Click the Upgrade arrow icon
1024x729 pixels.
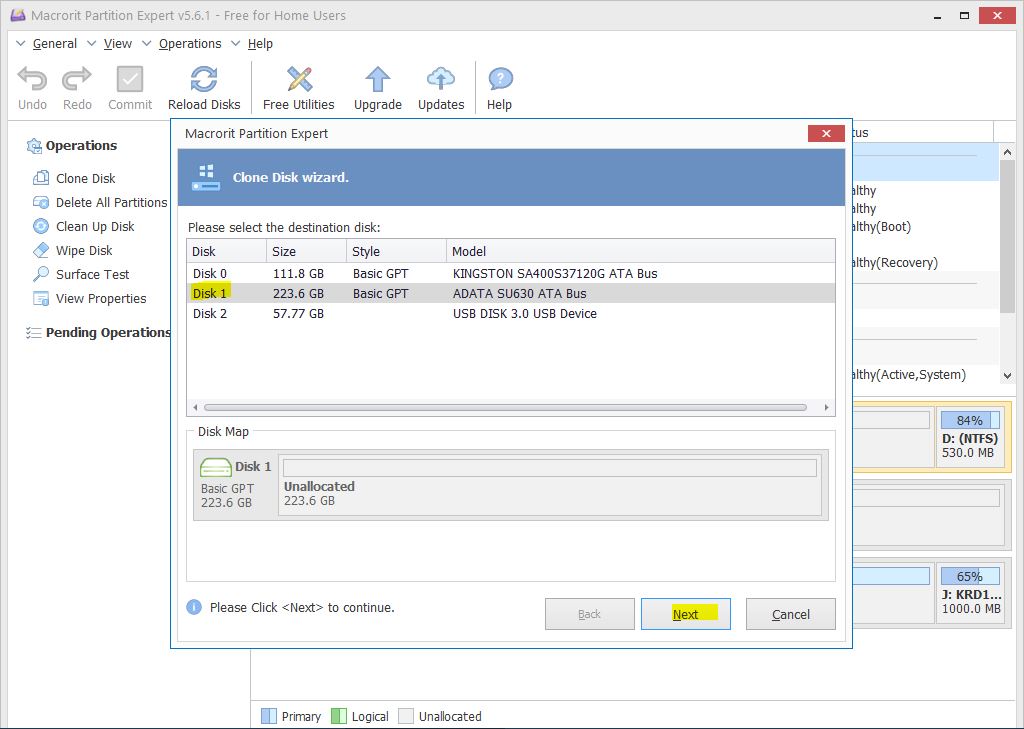click(377, 81)
